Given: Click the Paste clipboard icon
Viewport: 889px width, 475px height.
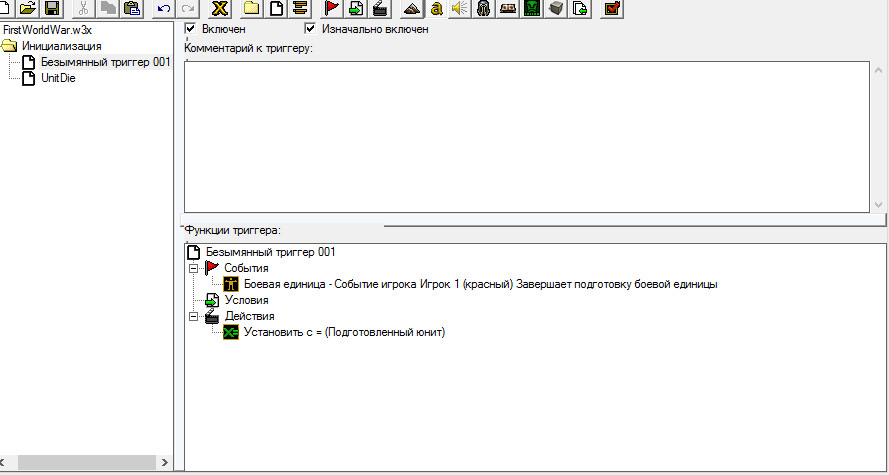Looking at the screenshot, I should tap(132, 8).
